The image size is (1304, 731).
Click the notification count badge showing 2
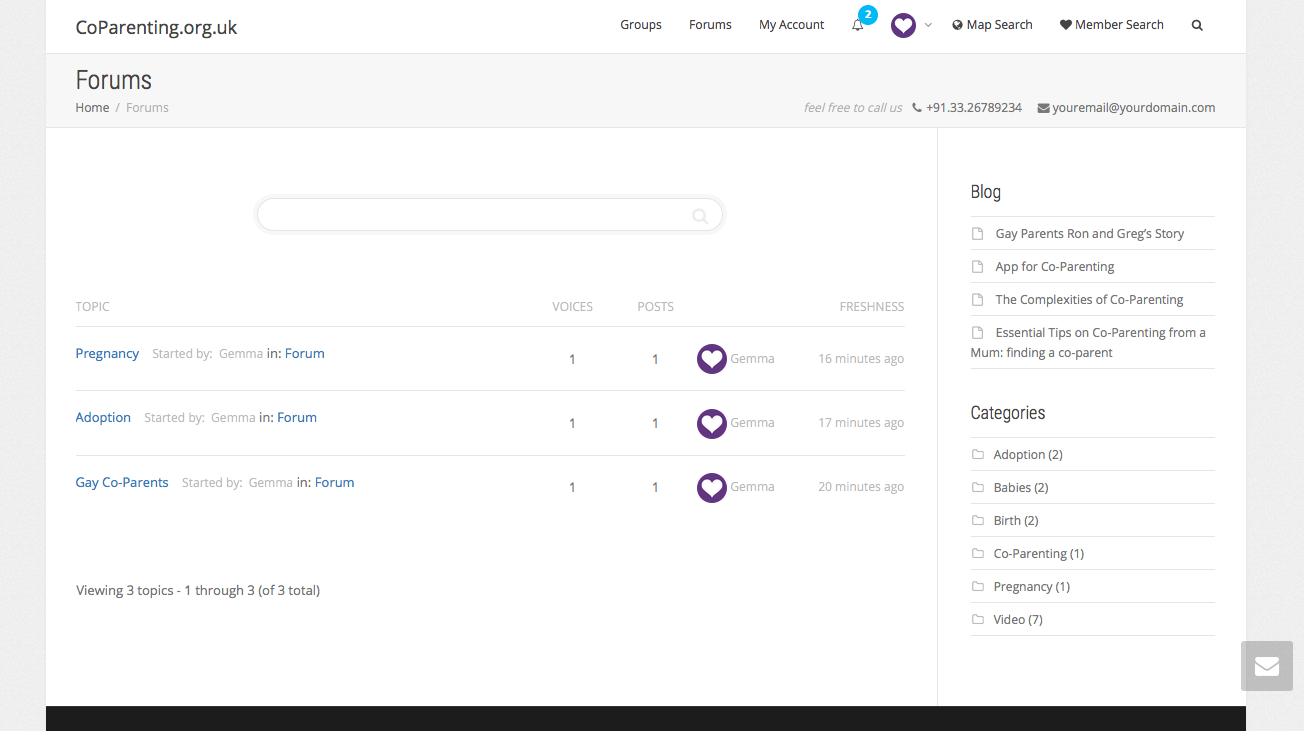coord(868,15)
